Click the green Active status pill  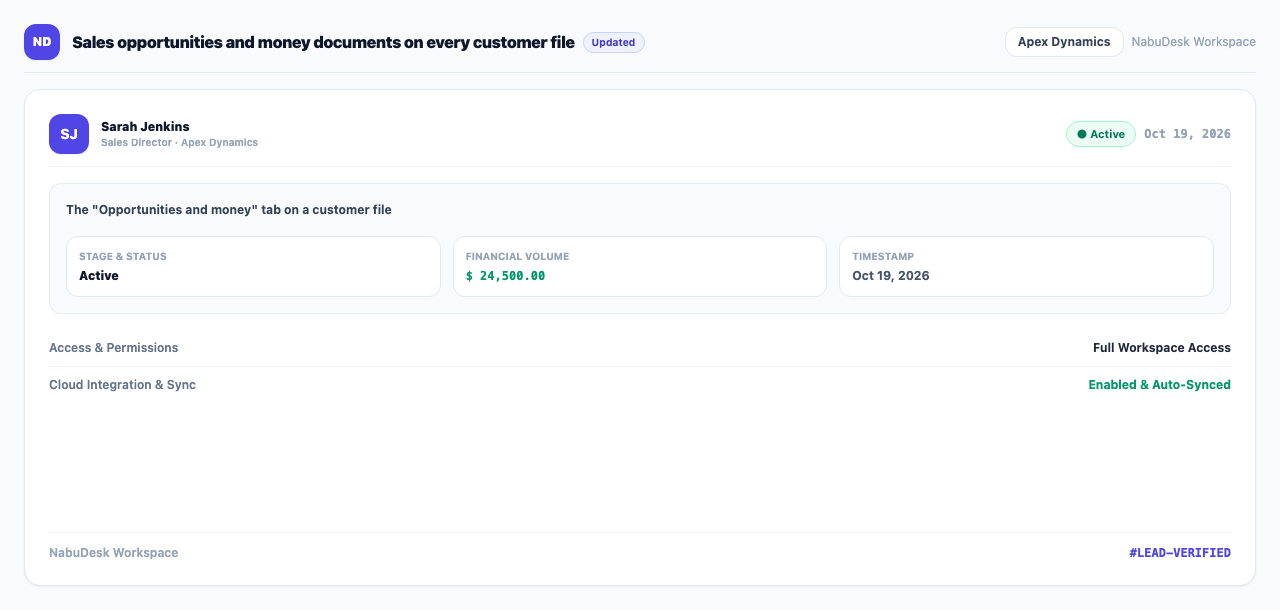[x=1100, y=134]
